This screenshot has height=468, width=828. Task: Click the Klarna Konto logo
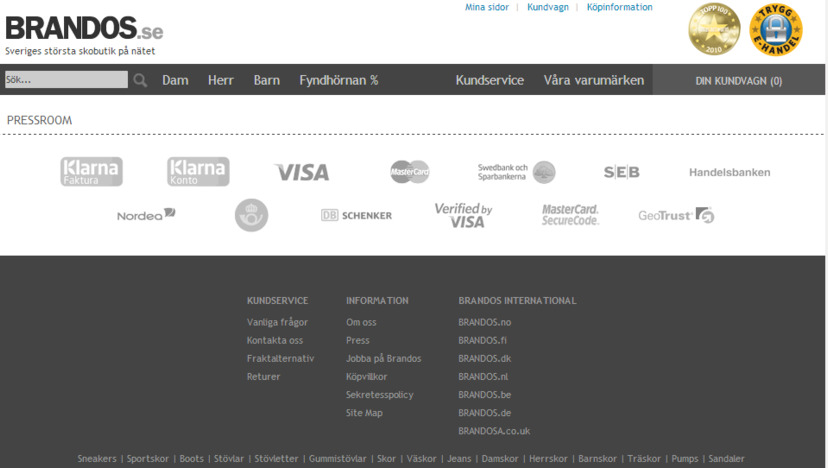(198, 172)
